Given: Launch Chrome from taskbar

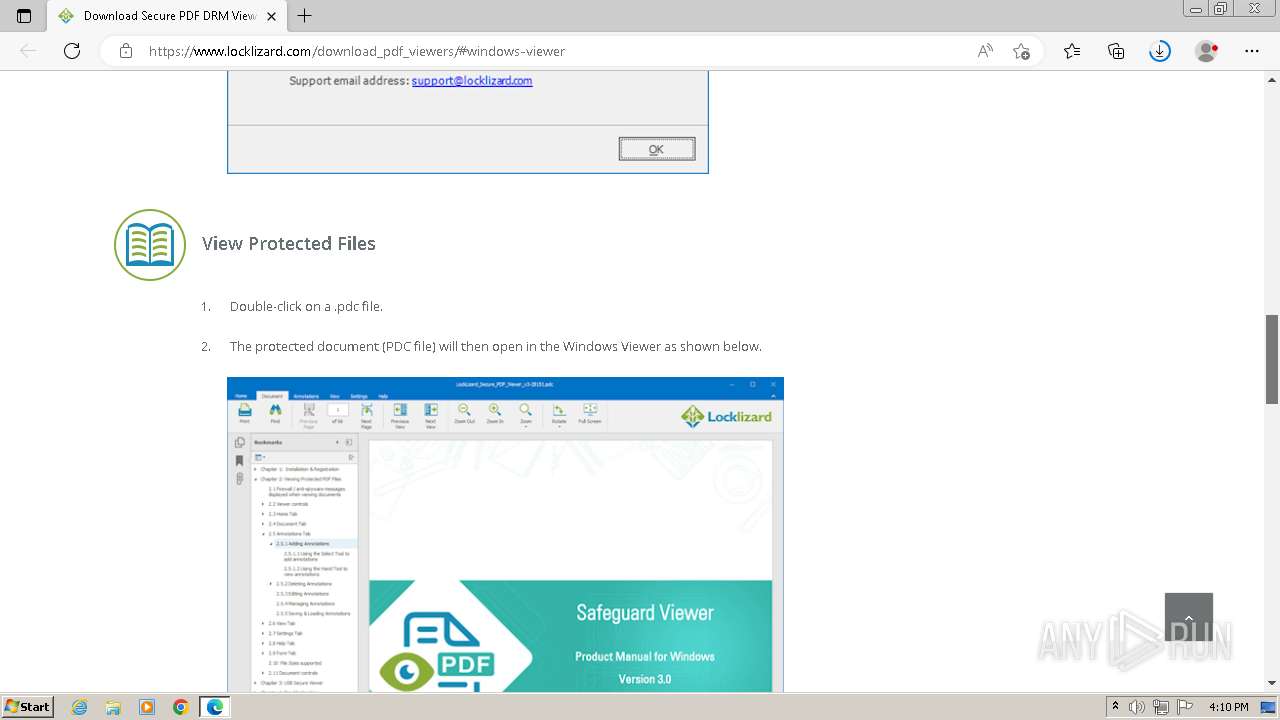Looking at the screenshot, I should click(181, 707).
